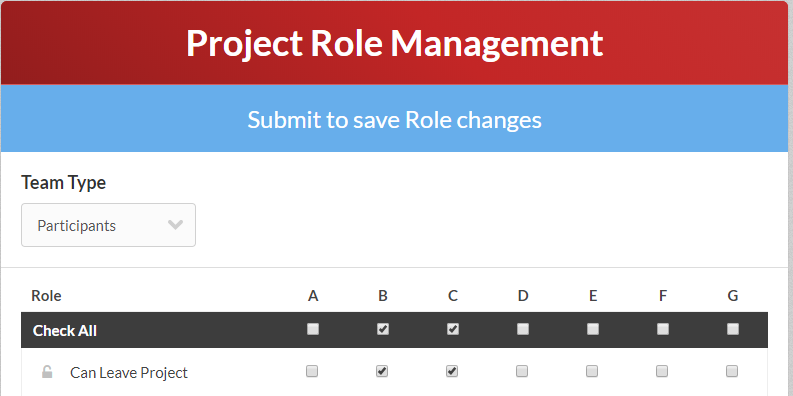Viewport: 793px width, 396px height.
Task: Enable Can Leave Project for role A
Action: click(x=312, y=371)
